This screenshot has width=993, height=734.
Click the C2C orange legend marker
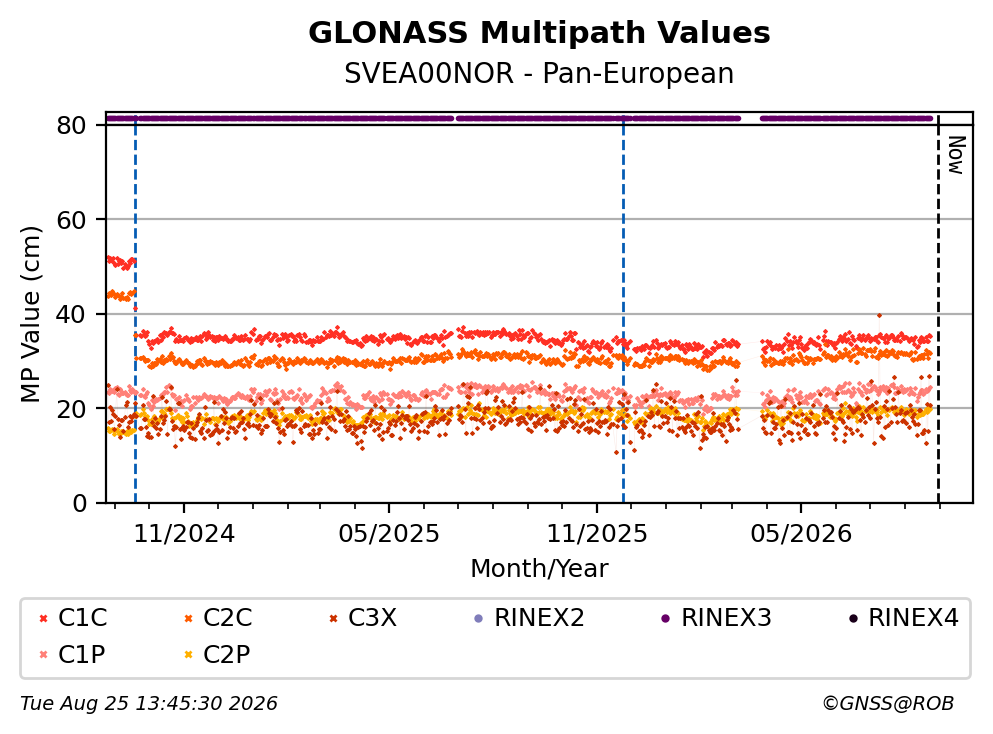(x=188, y=618)
